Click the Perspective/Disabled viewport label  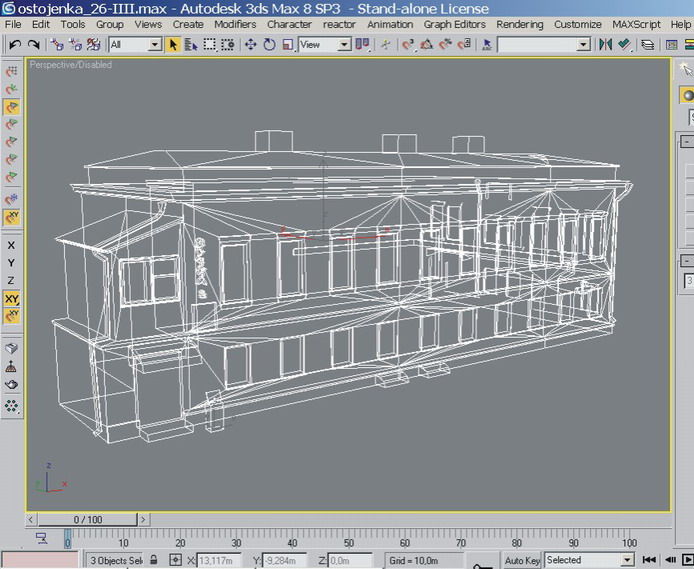point(71,65)
